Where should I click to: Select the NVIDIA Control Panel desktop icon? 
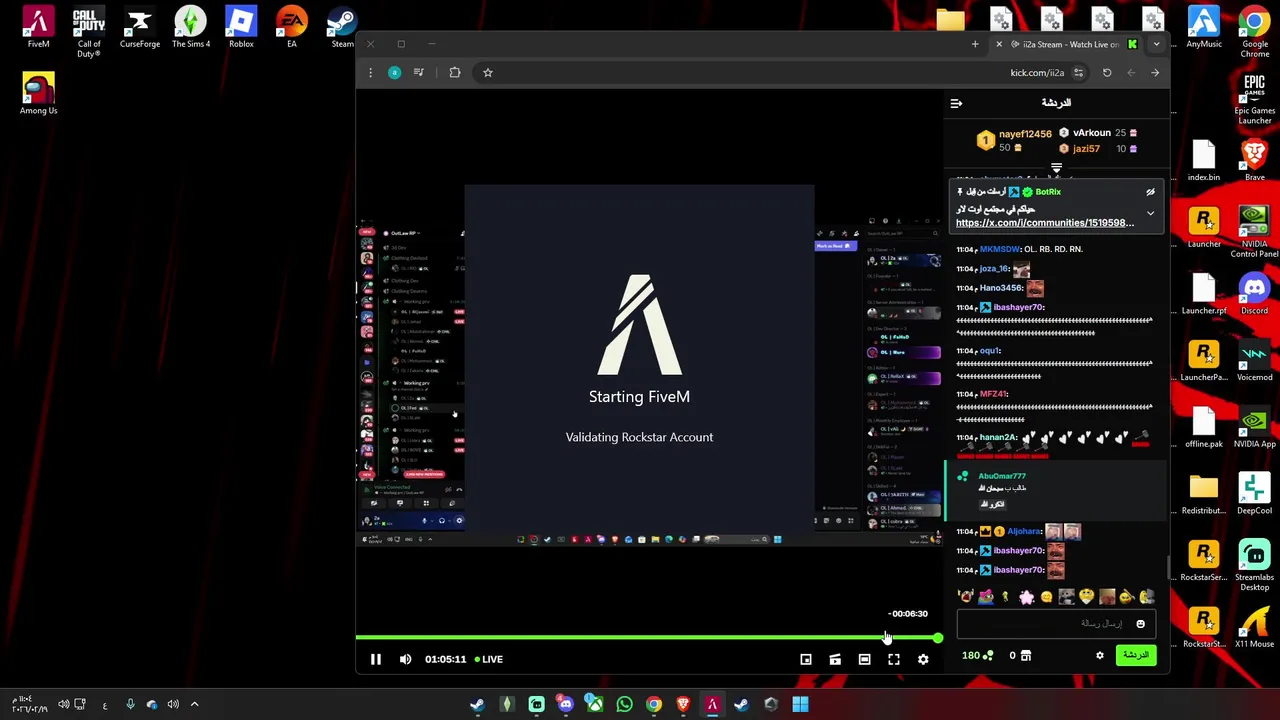click(1255, 232)
